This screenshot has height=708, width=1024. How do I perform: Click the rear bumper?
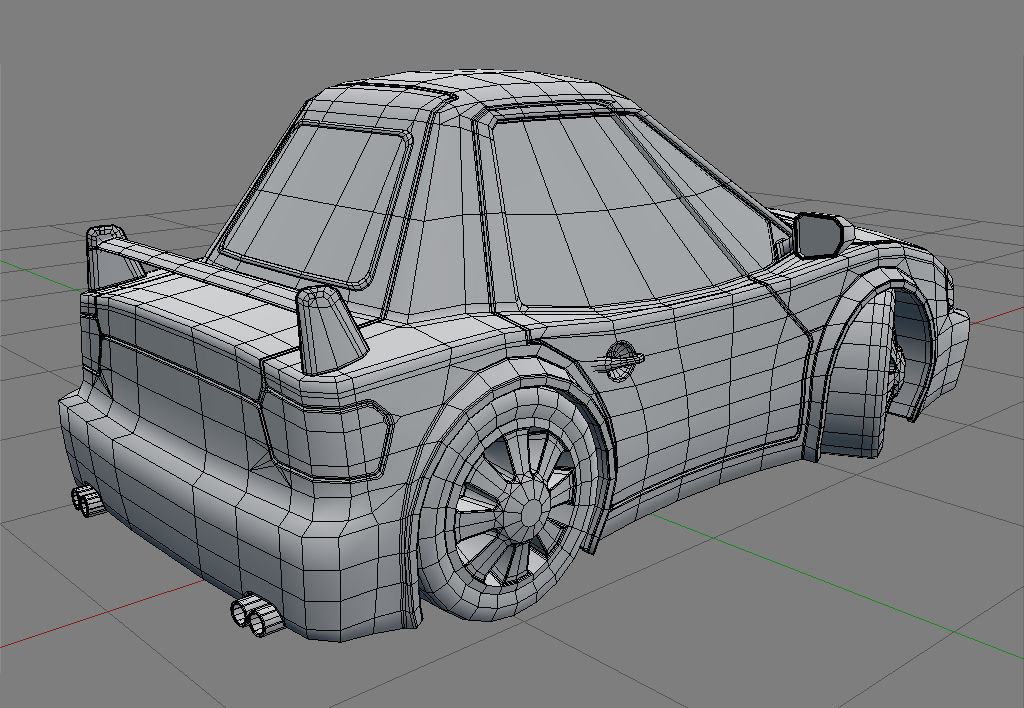pos(200,520)
